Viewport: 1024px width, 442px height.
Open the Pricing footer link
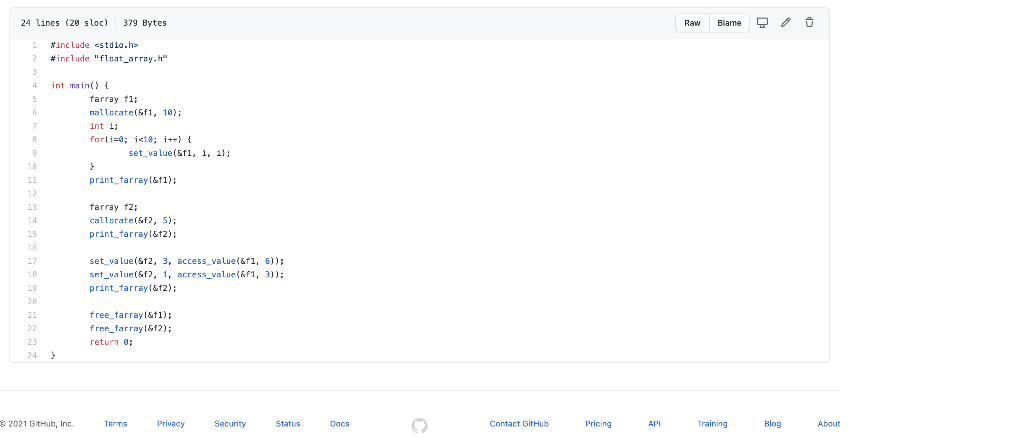pos(598,424)
